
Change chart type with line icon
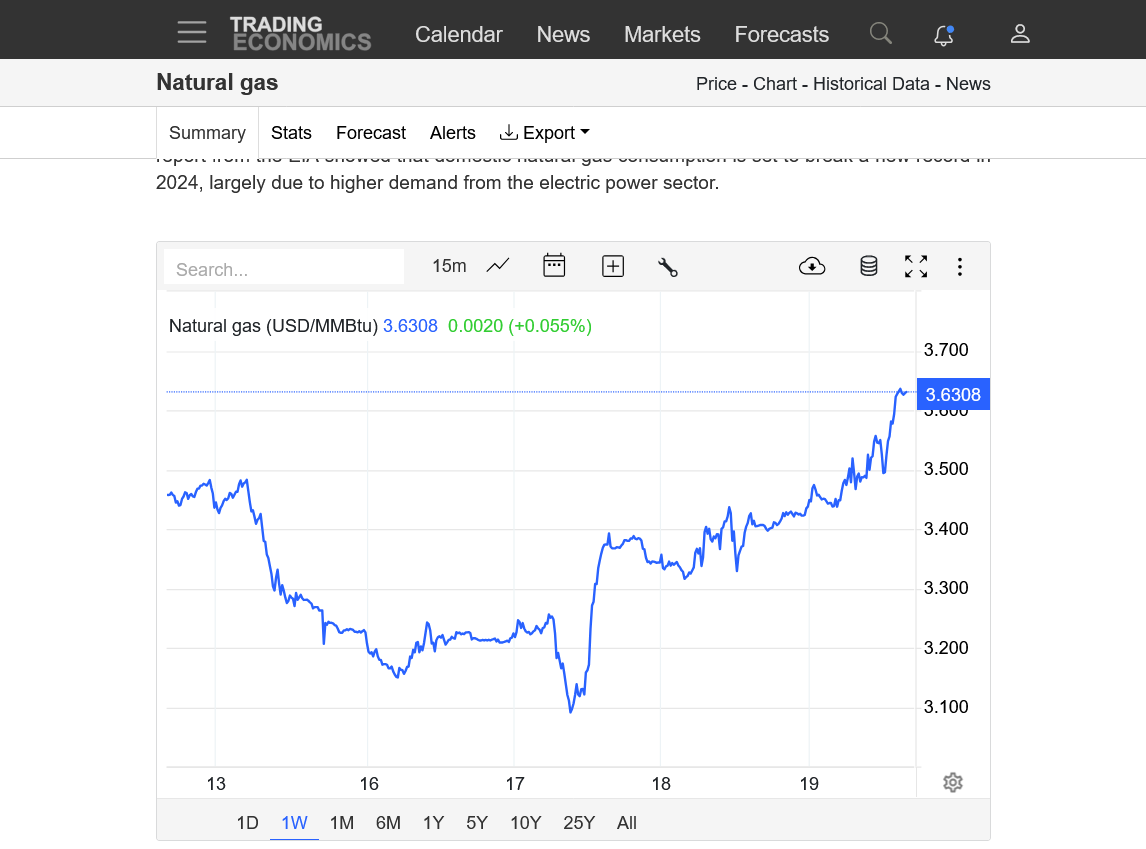coord(498,266)
